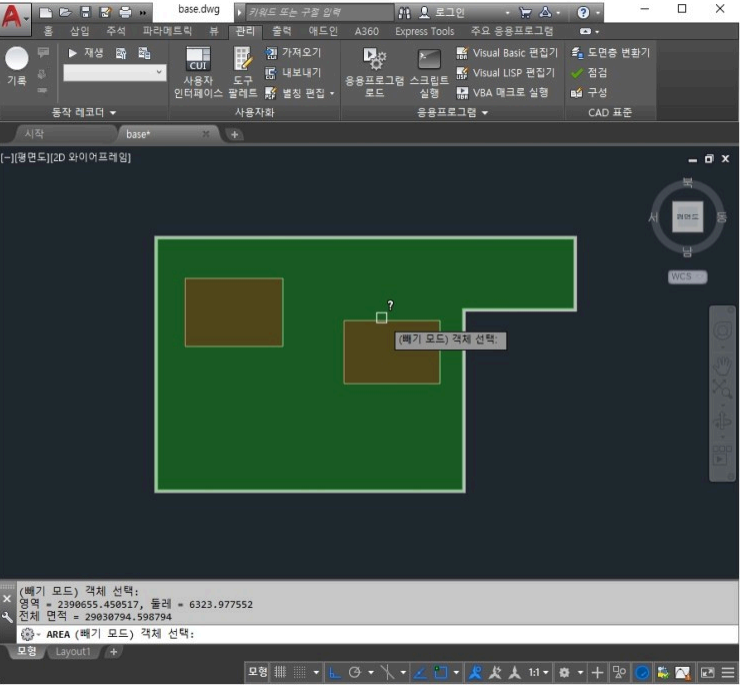The width and height of the screenshot is (741, 685).
Task: Open the A360 ribbon tab
Action: click(x=367, y=31)
